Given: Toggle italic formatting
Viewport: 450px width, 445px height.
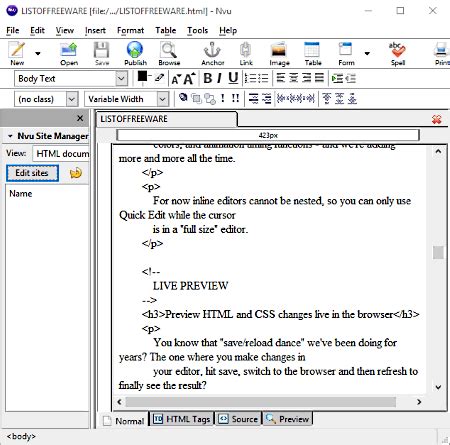Looking at the screenshot, I should 219,78.
